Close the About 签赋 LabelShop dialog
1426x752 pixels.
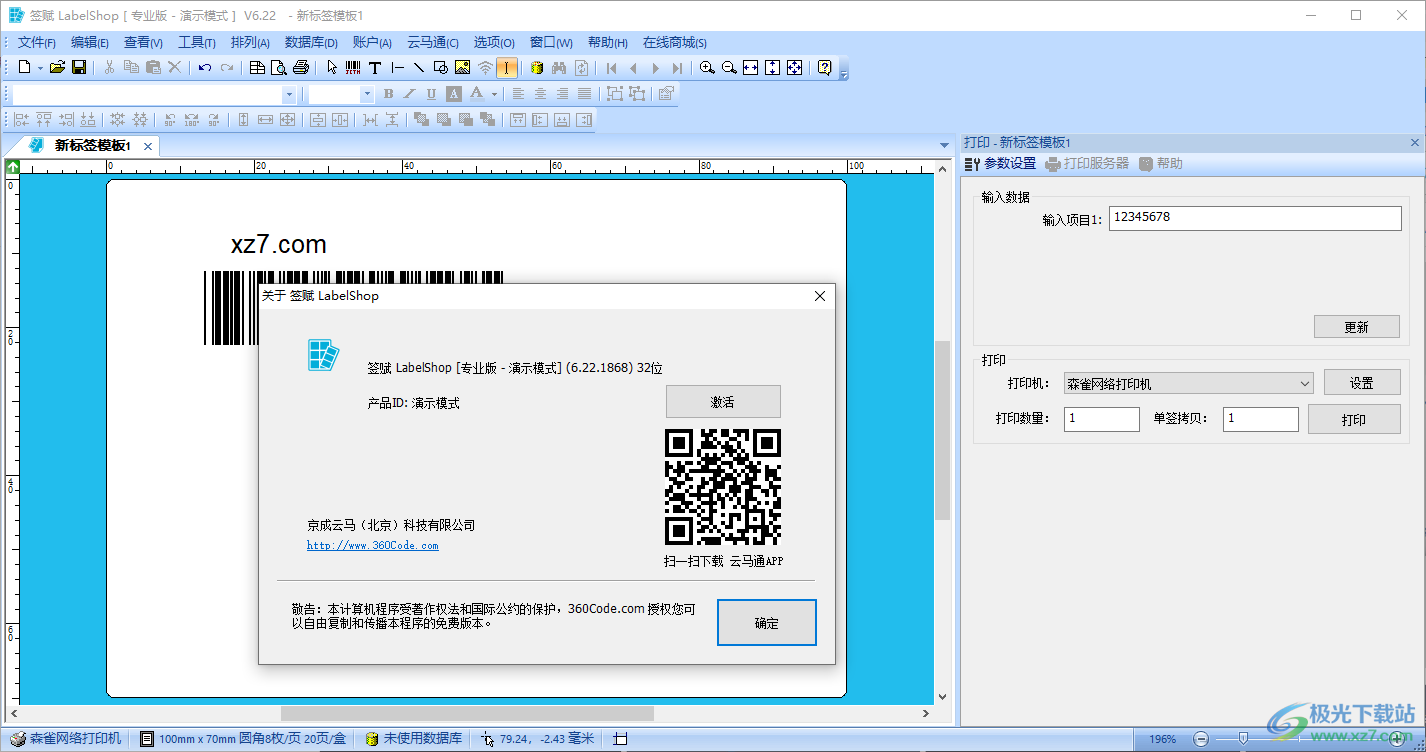(820, 296)
